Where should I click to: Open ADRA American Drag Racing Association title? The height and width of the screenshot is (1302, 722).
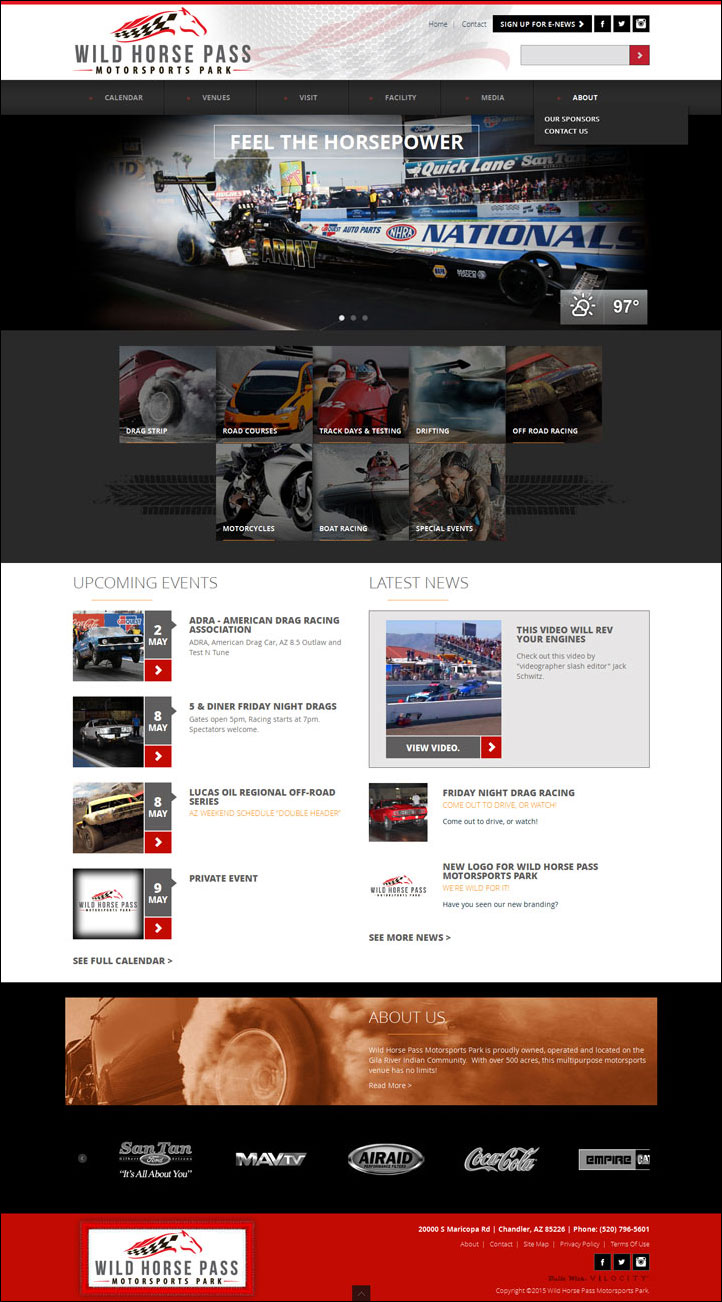[264, 625]
